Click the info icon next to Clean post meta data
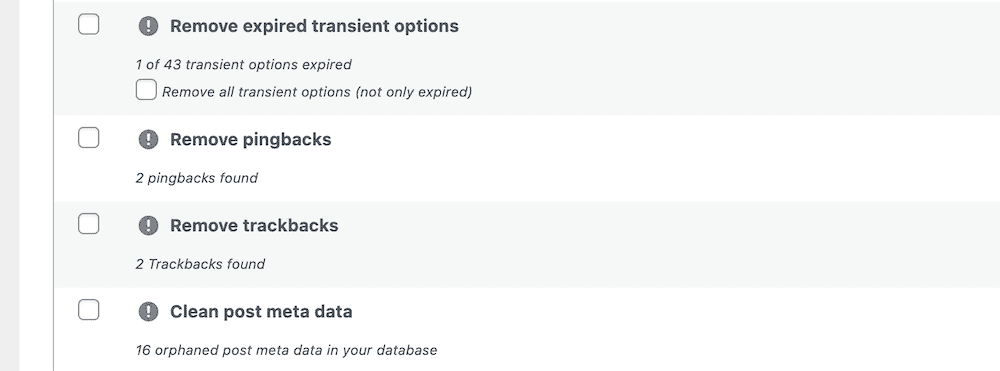 click(148, 312)
